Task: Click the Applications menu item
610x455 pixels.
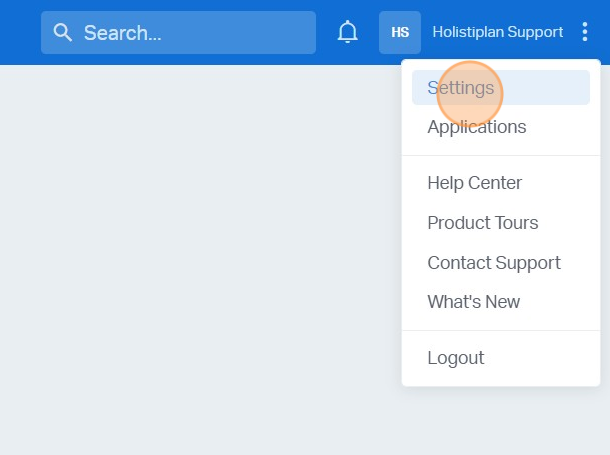Action: tap(476, 127)
